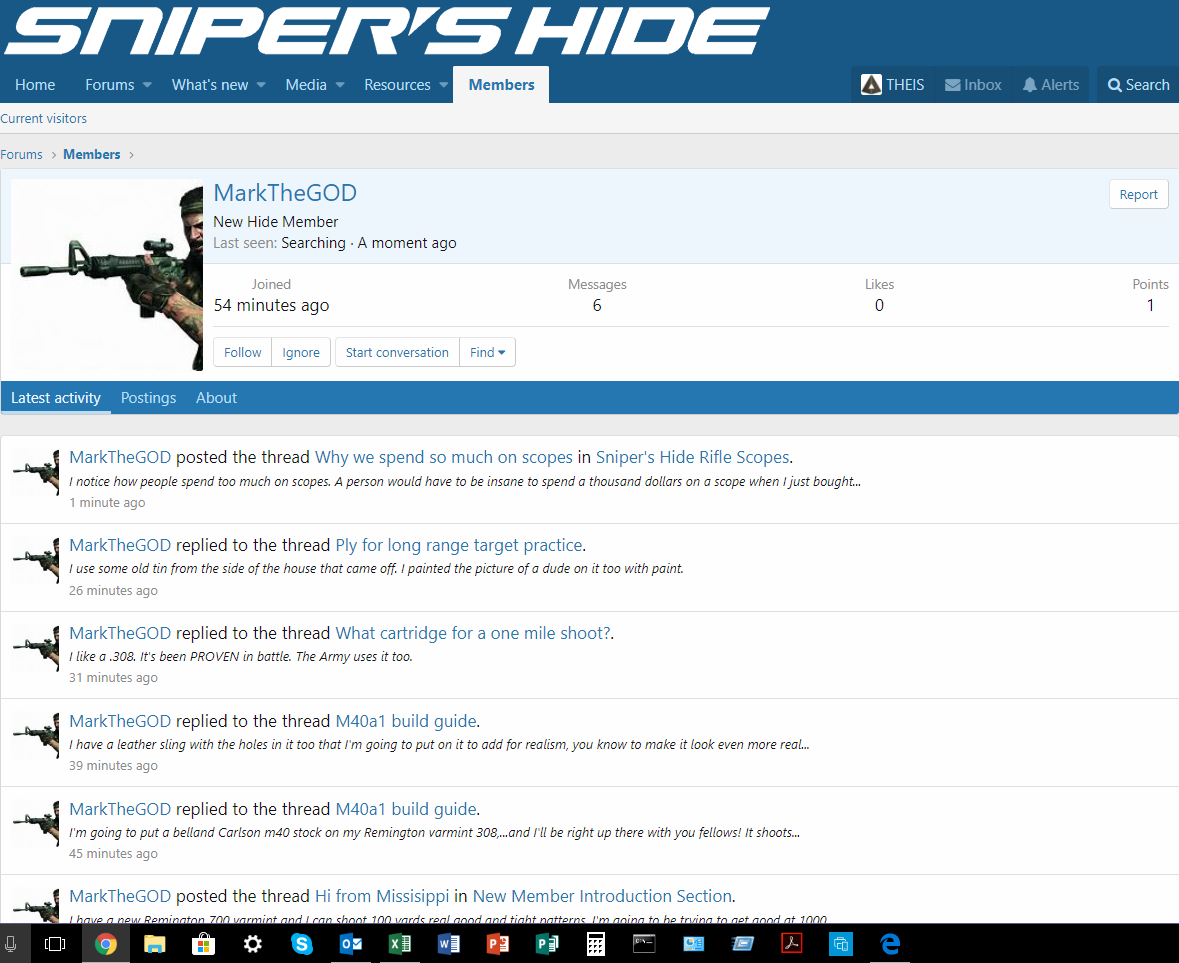Click the MarkTheGOD profile name heading
Viewport: 1179px width, 963px height.
pyautogui.click(x=285, y=193)
